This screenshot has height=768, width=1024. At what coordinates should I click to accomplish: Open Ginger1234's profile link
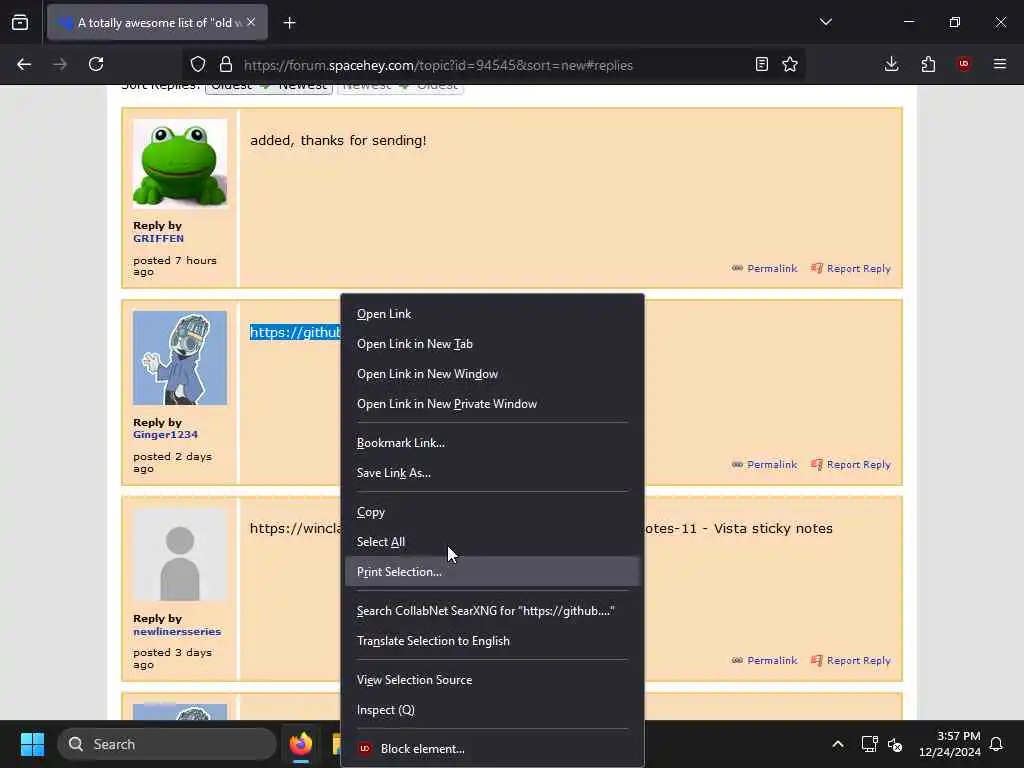point(165,435)
